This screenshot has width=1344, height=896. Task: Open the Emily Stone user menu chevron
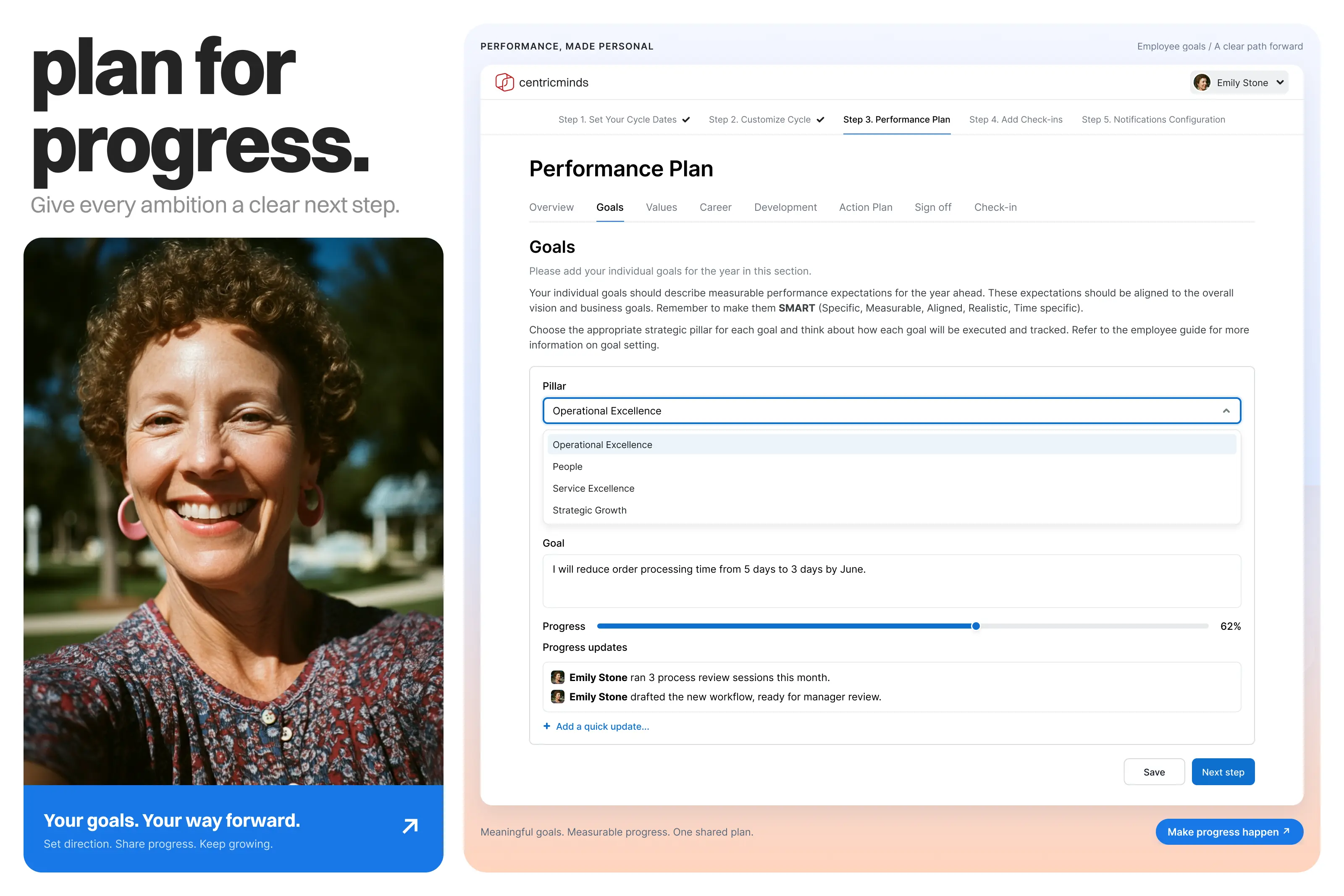coord(1280,82)
